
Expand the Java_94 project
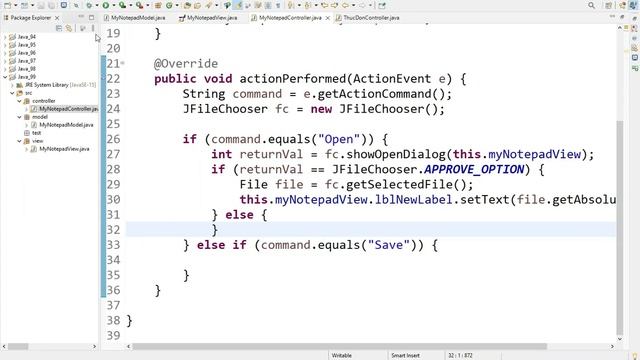click(5, 37)
